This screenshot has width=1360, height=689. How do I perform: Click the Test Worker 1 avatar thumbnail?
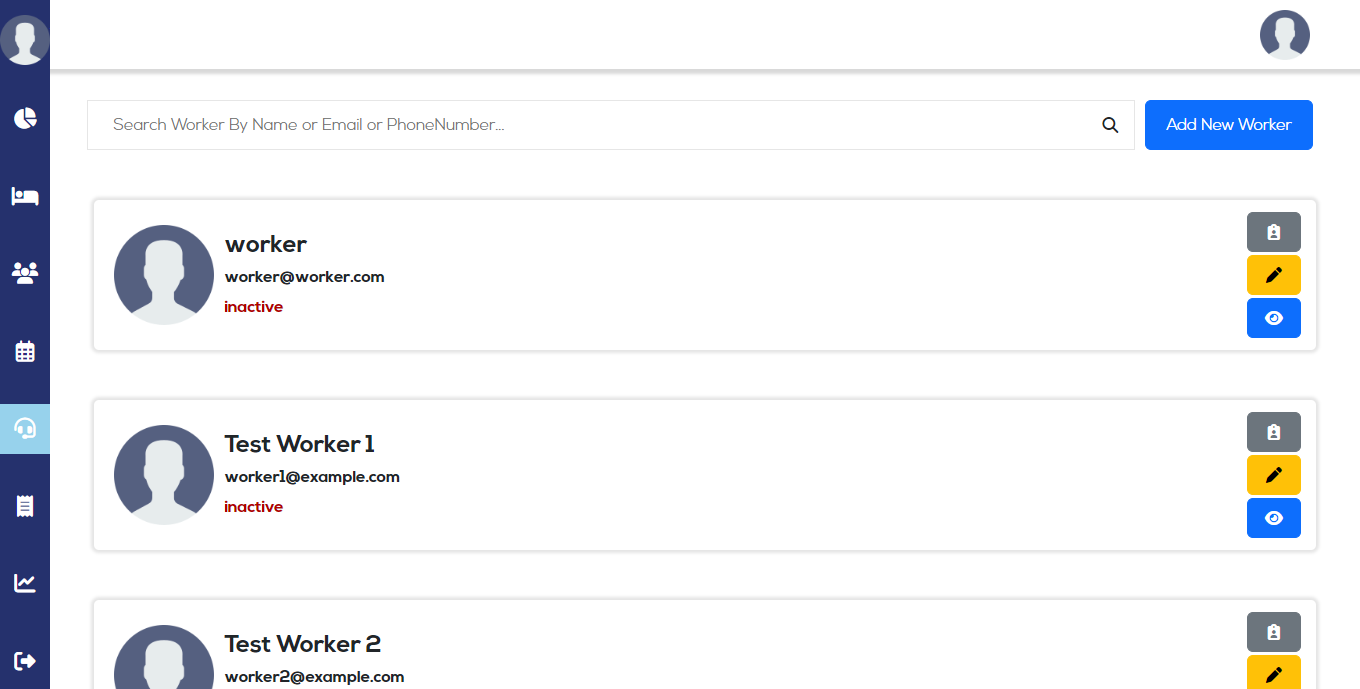coord(164,475)
